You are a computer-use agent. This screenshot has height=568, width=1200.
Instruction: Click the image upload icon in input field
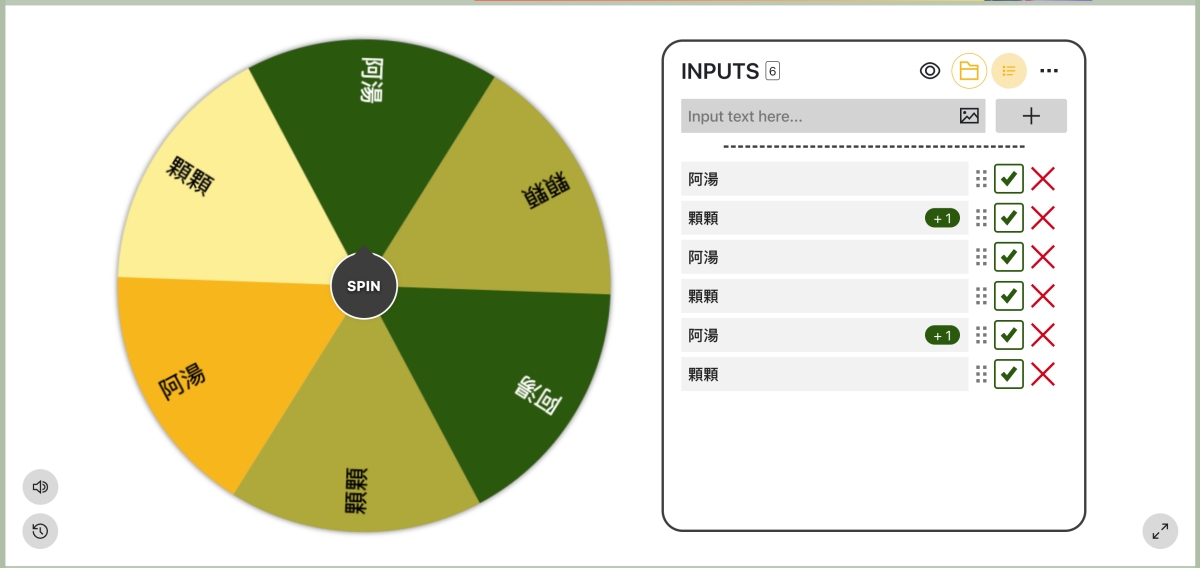point(969,116)
